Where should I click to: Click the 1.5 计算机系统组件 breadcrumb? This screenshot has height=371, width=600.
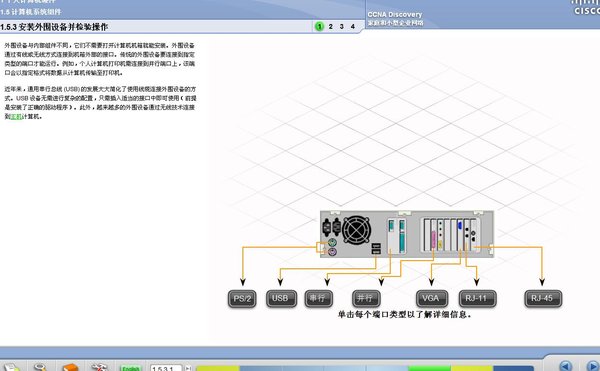[31, 12]
